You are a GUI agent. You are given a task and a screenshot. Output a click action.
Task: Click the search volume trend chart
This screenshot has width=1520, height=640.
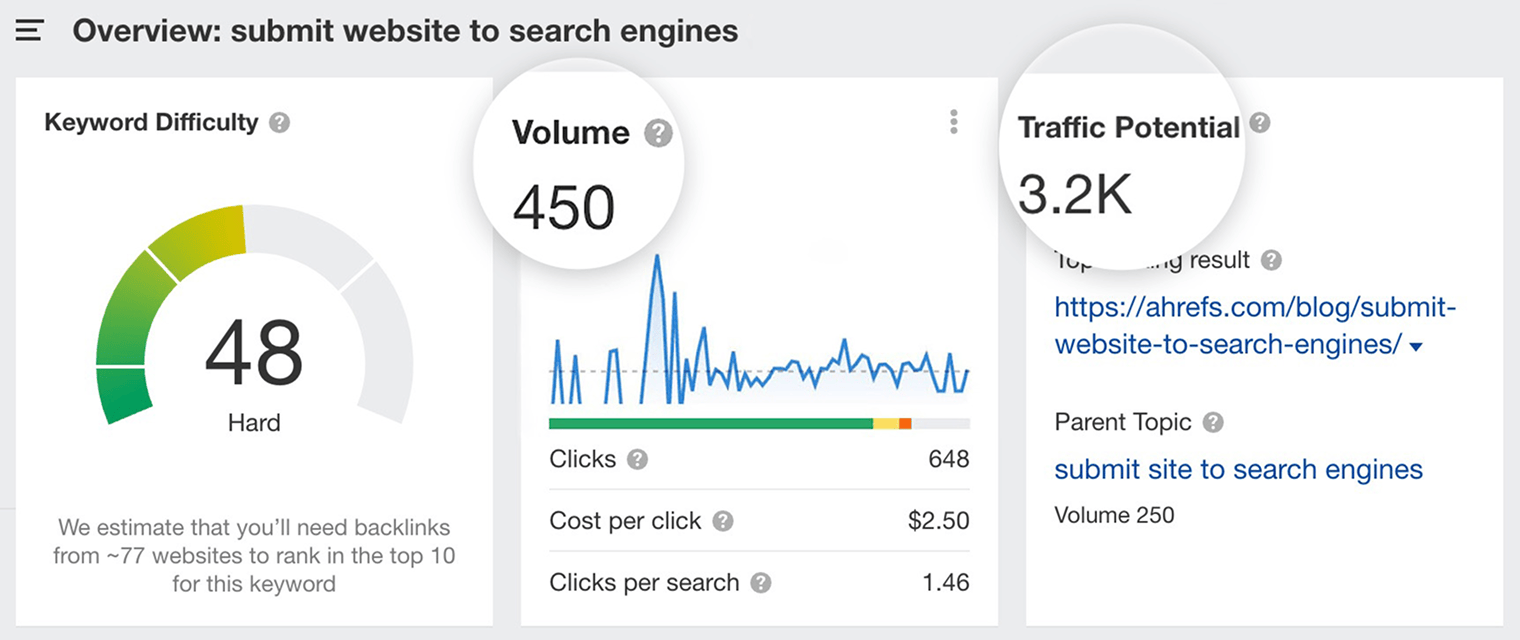[x=758, y=340]
